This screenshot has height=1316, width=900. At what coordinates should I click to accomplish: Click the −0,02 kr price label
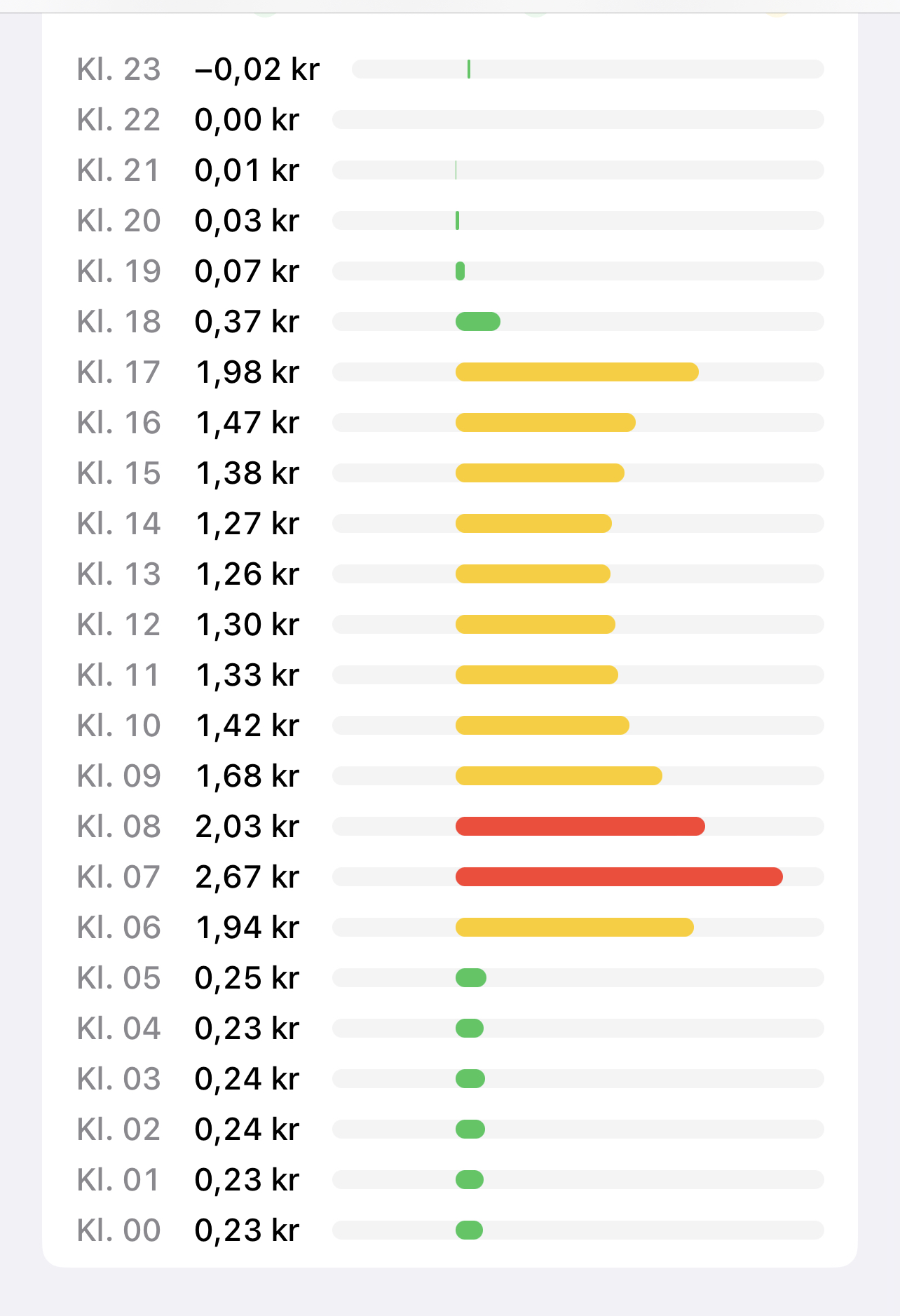(257, 69)
